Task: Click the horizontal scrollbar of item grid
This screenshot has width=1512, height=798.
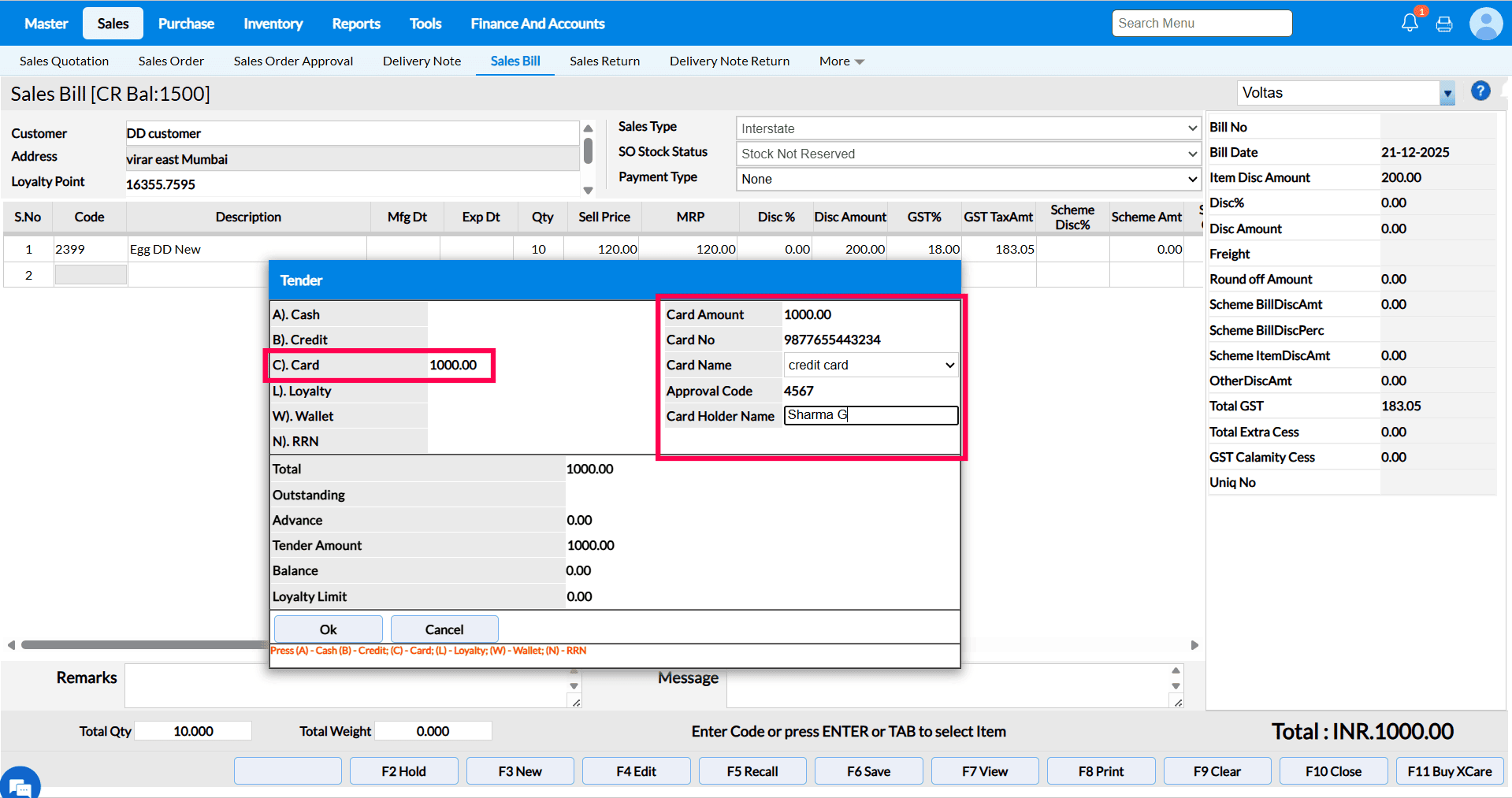Action: (x=142, y=645)
